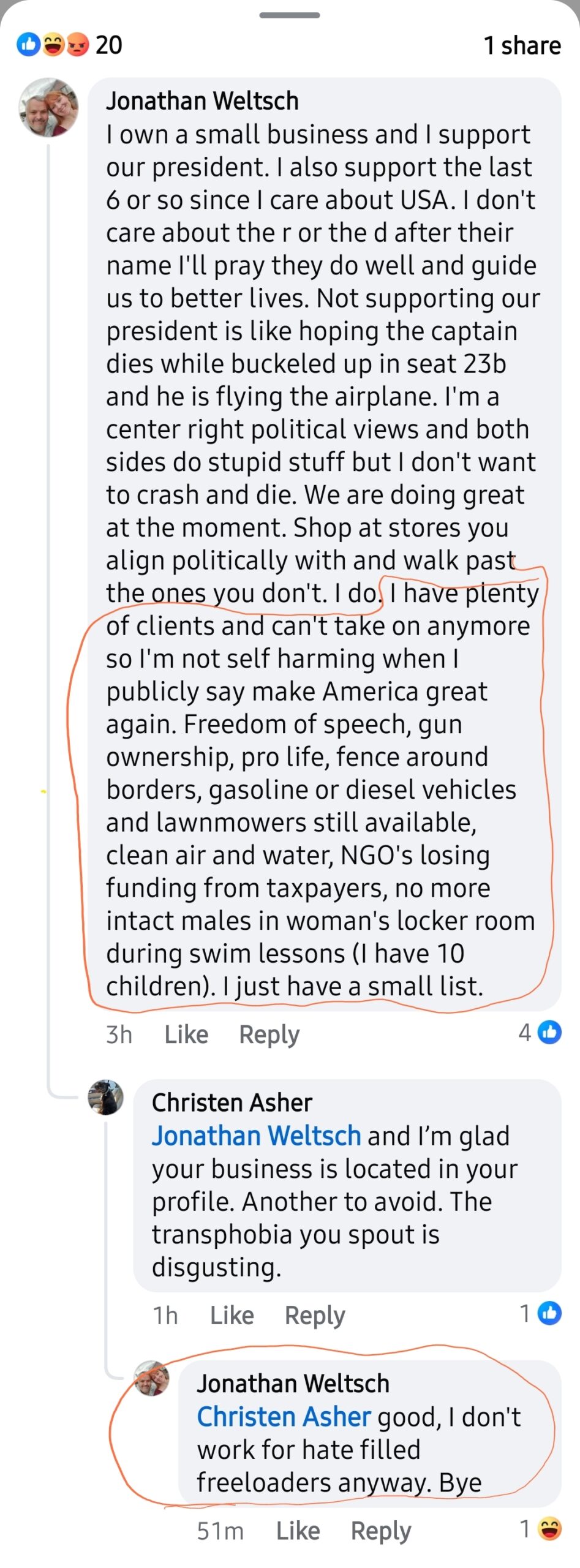The image size is (580, 1568).
Task: Open the like reaction count on Jonathan's first comment
Action: 540,1033
